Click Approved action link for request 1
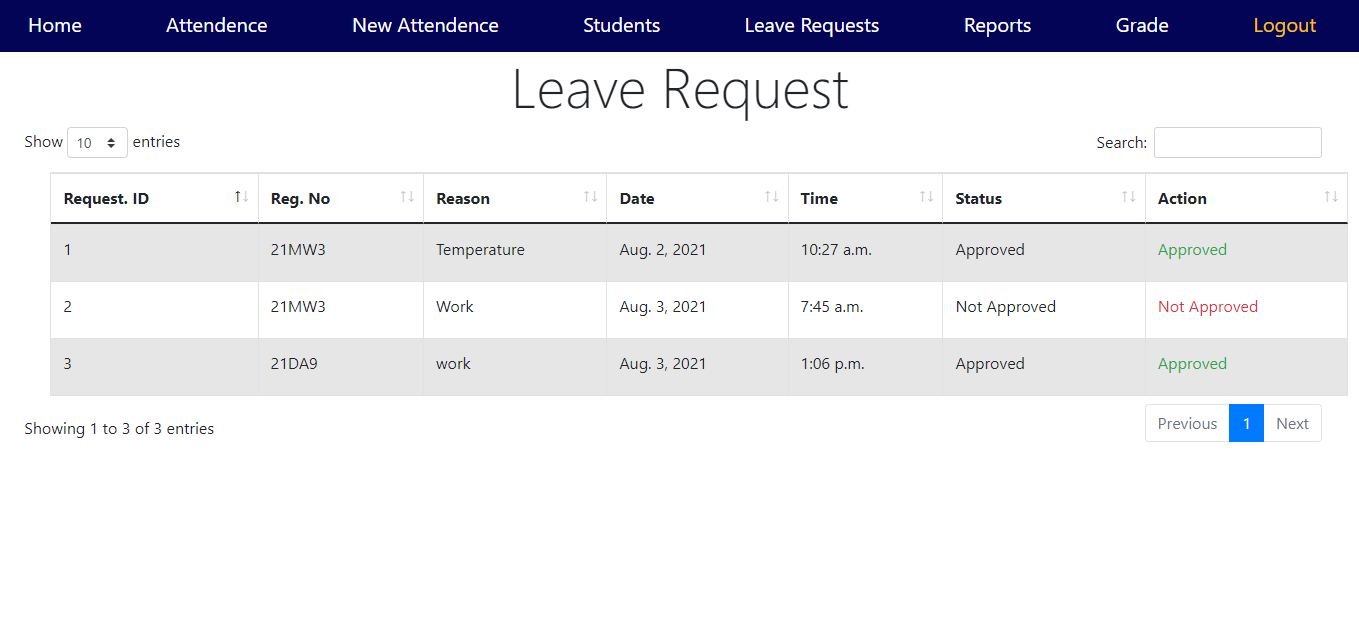 pyautogui.click(x=1192, y=250)
